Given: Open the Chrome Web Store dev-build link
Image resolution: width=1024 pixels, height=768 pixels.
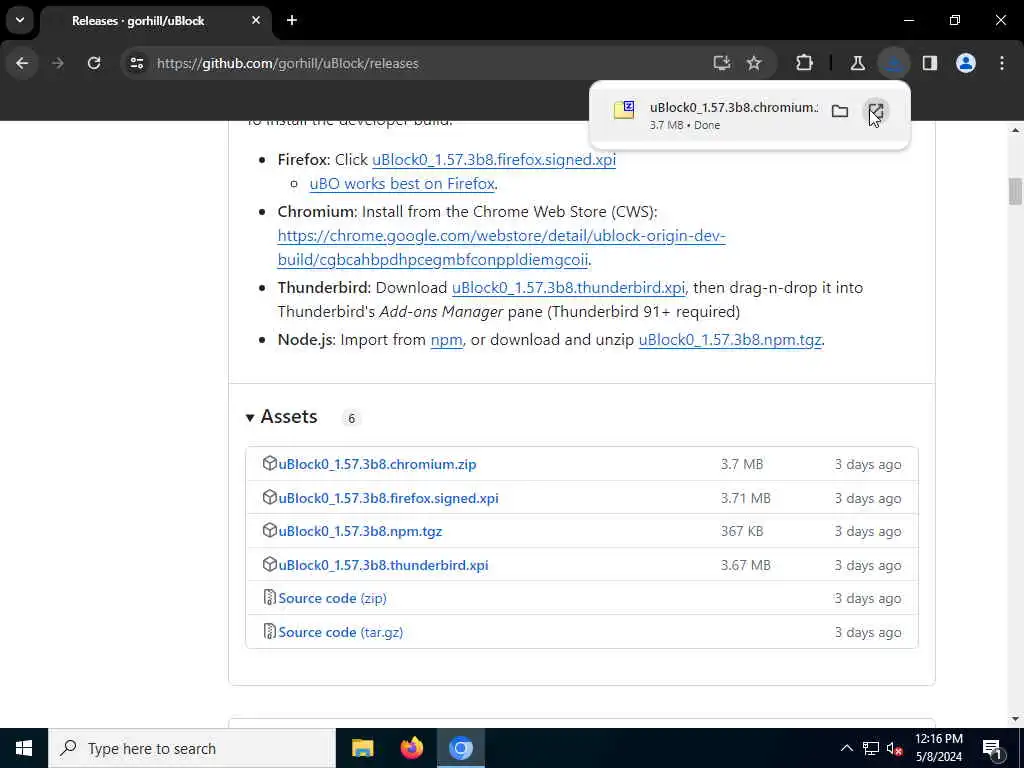Looking at the screenshot, I should click(501, 248).
